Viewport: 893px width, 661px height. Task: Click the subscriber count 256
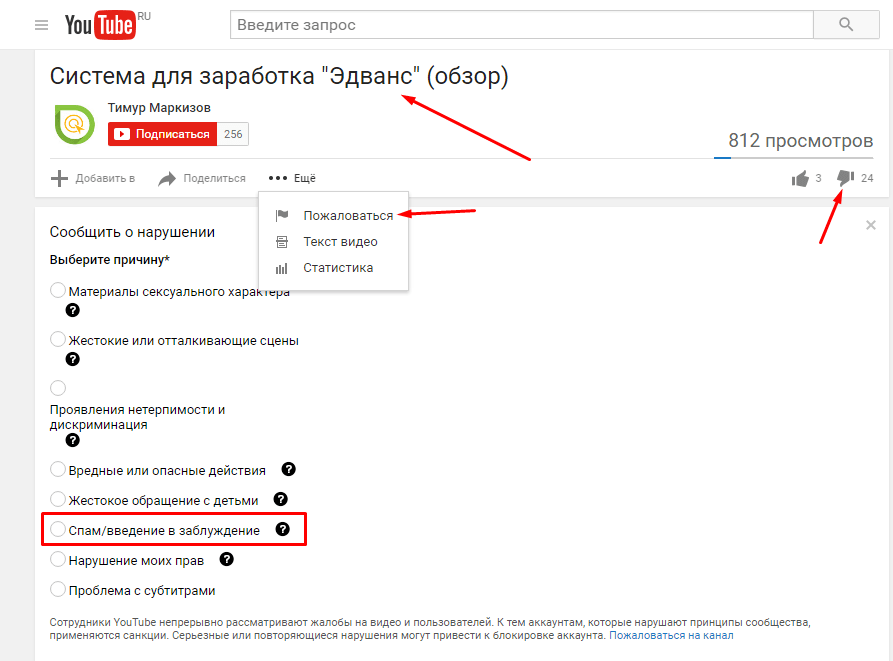pos(233,134)
